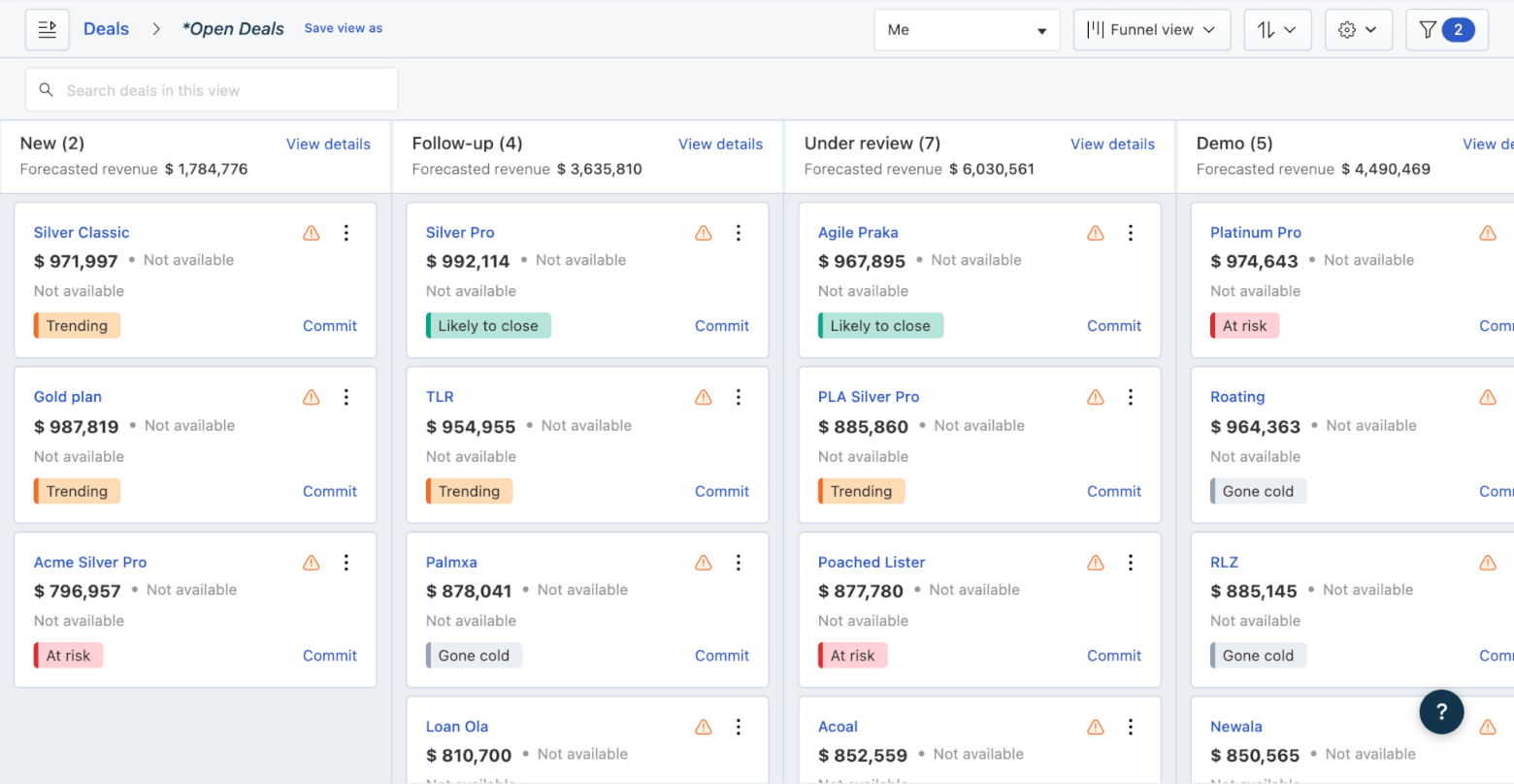Open the help question mark button

(x=1441, y=711)
